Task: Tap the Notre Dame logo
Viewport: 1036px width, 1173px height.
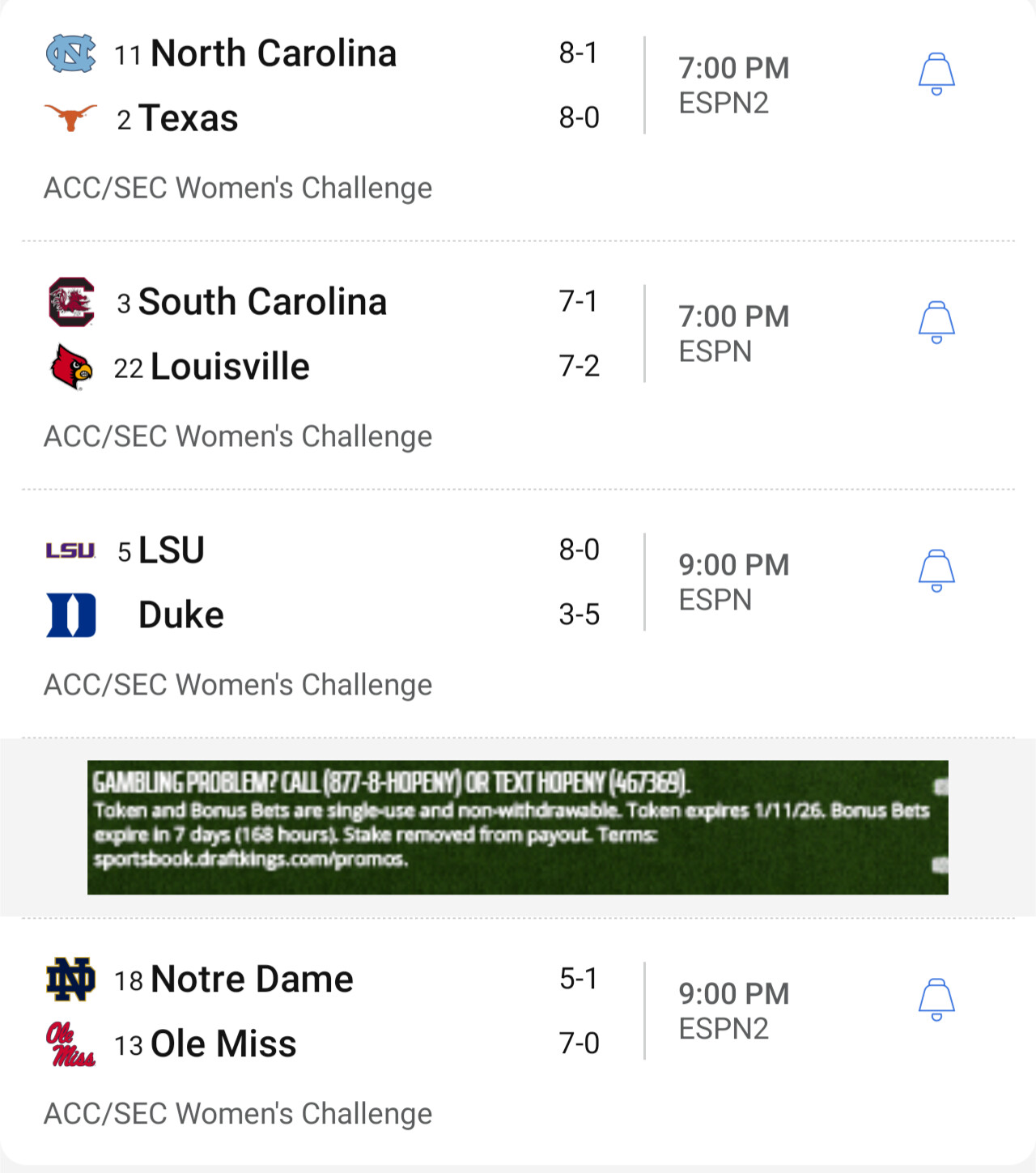Action: (70, 980)
